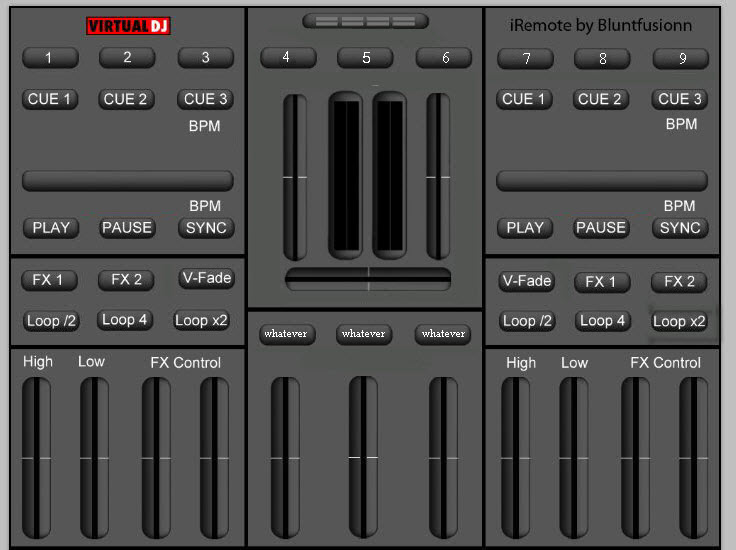The height and width of the screenshot is (550, 736).
Task: Click numbered button 3
Action: point(206,58)
